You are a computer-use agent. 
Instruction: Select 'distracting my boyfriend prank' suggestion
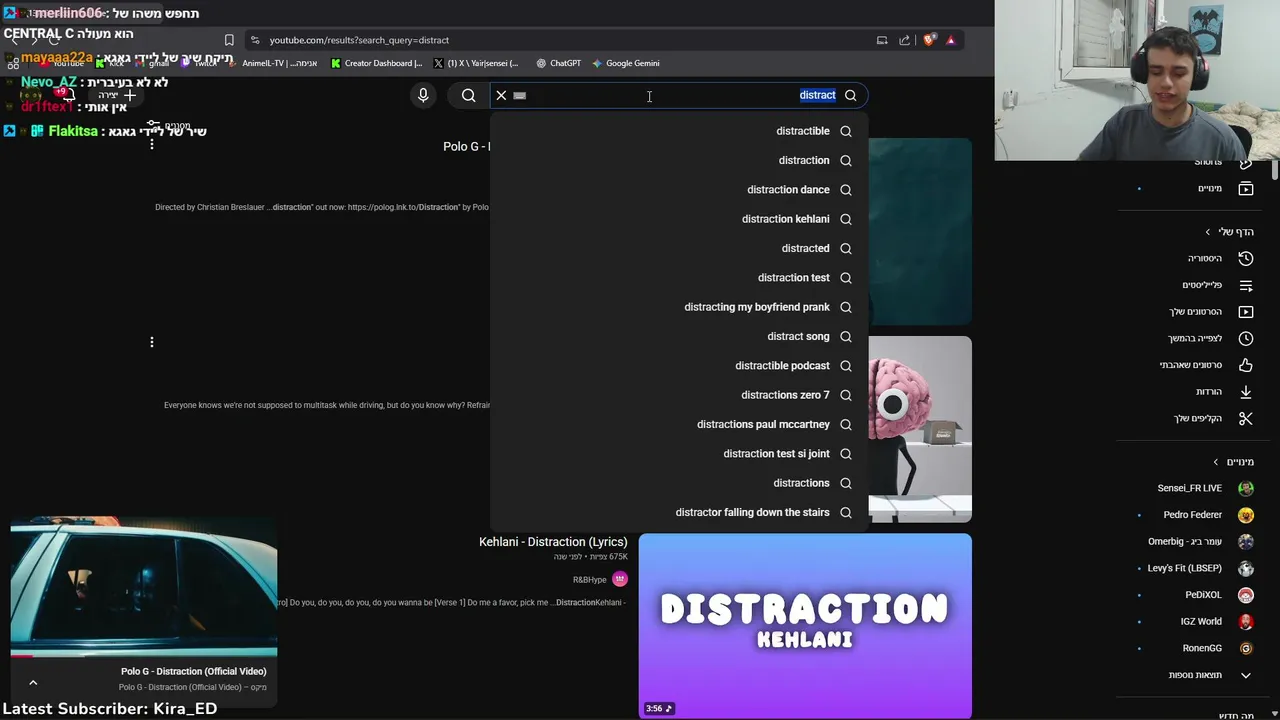pos(679,307)
